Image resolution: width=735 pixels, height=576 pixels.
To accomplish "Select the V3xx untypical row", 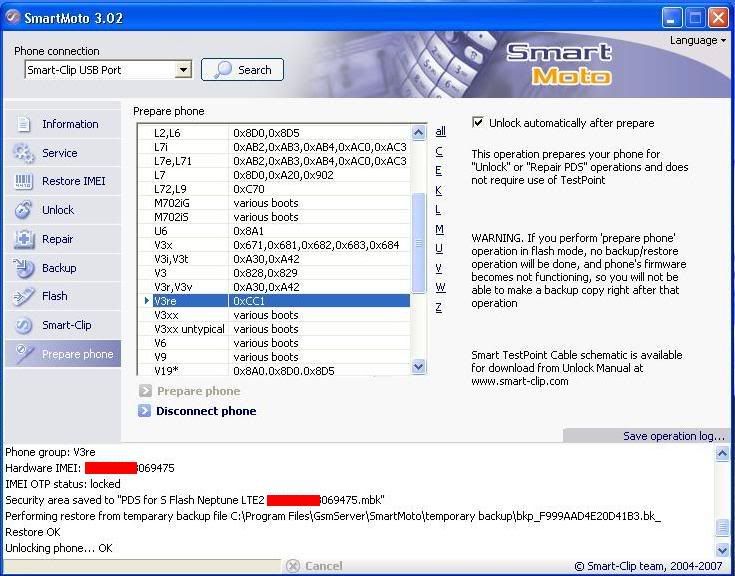I will pyautogui.click(x=274, y=329).
